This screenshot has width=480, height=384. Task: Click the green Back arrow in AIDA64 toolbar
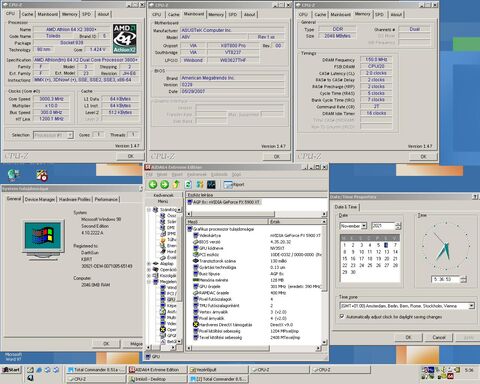[x=153, y=184]
